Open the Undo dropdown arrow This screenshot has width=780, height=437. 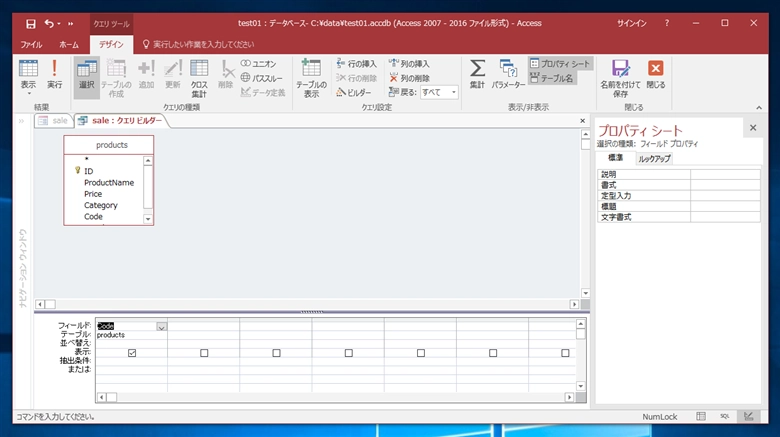pos(59,23)
